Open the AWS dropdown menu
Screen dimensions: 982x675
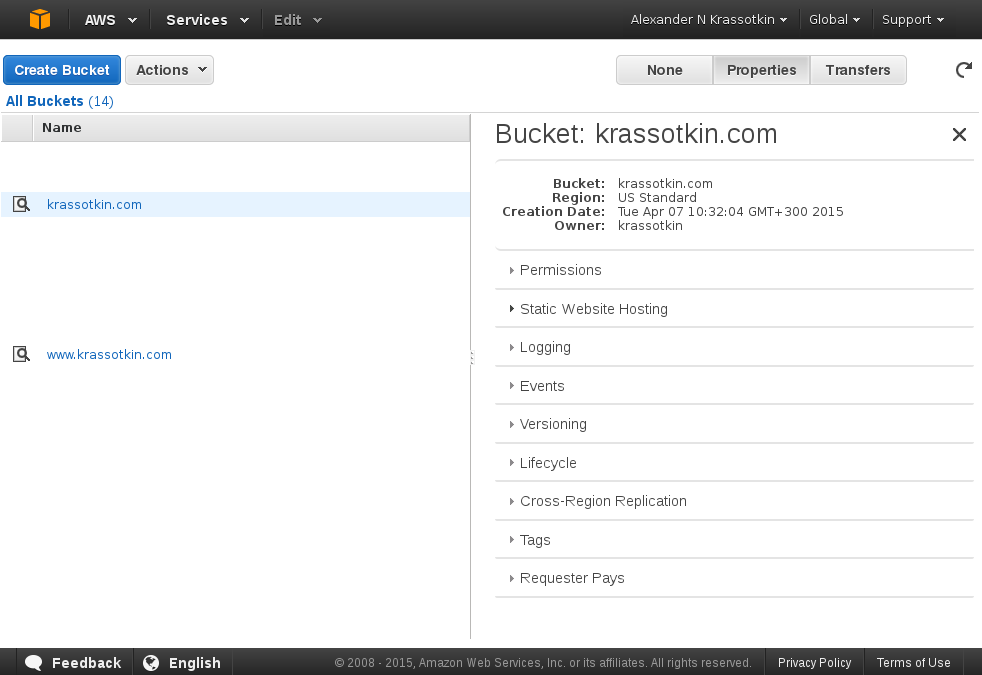(111, 19)
